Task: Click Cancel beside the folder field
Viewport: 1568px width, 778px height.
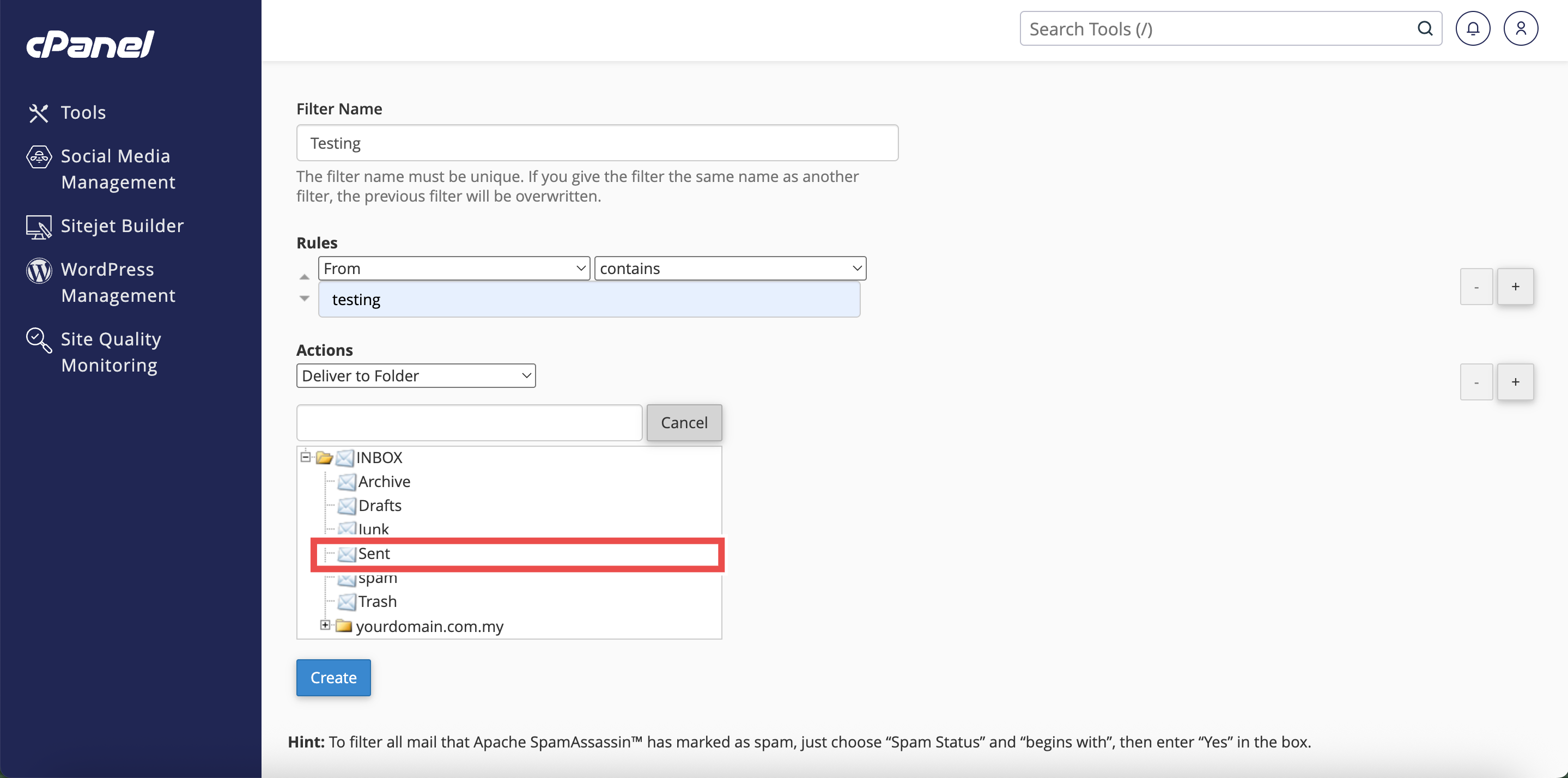Action: pyautogui.click(x=684, y=422)
